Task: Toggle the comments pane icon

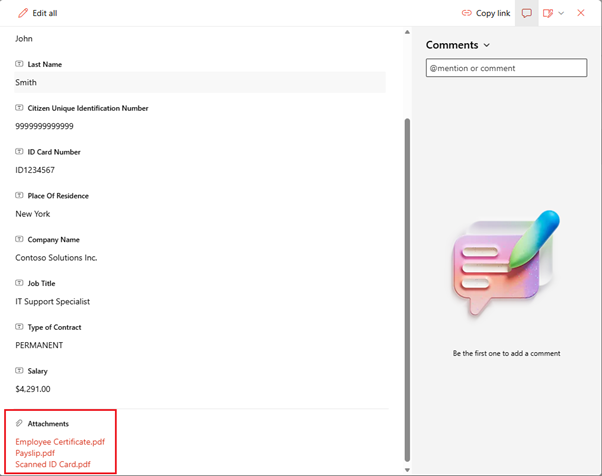Action: 526,13
